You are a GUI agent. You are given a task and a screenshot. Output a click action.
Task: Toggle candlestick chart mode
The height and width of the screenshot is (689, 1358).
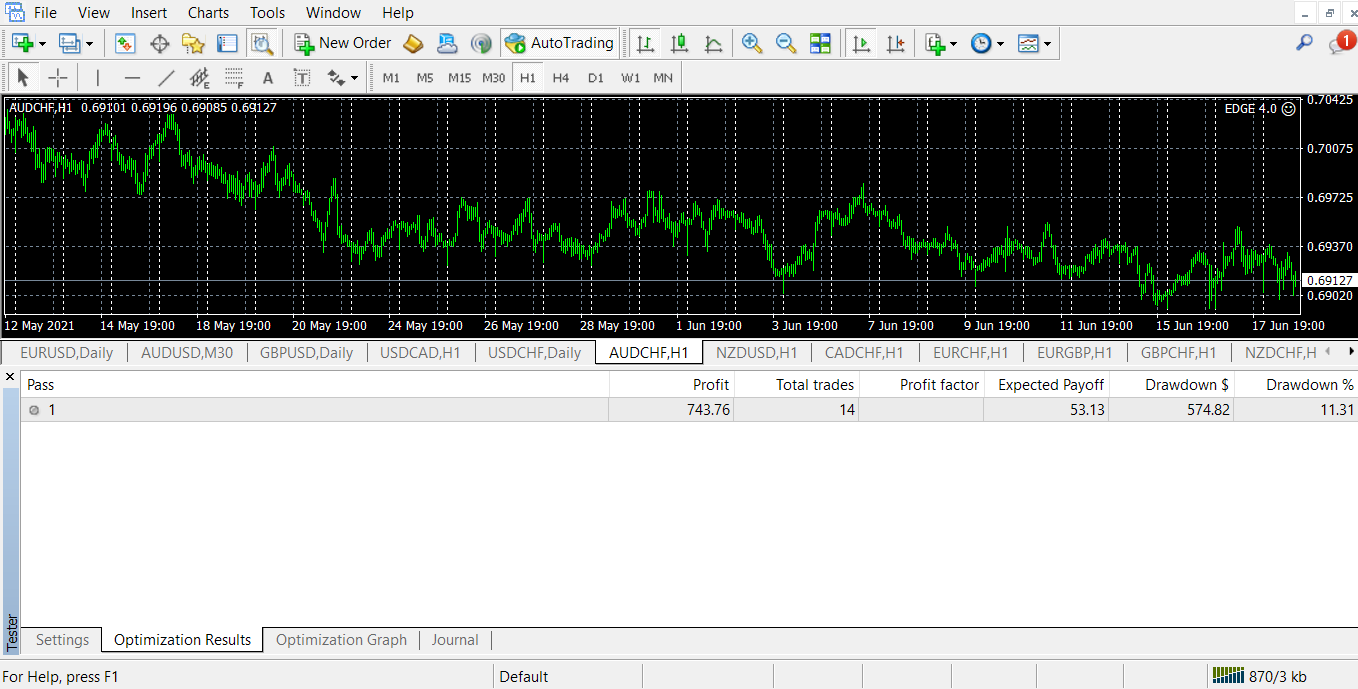coord(680,43)
